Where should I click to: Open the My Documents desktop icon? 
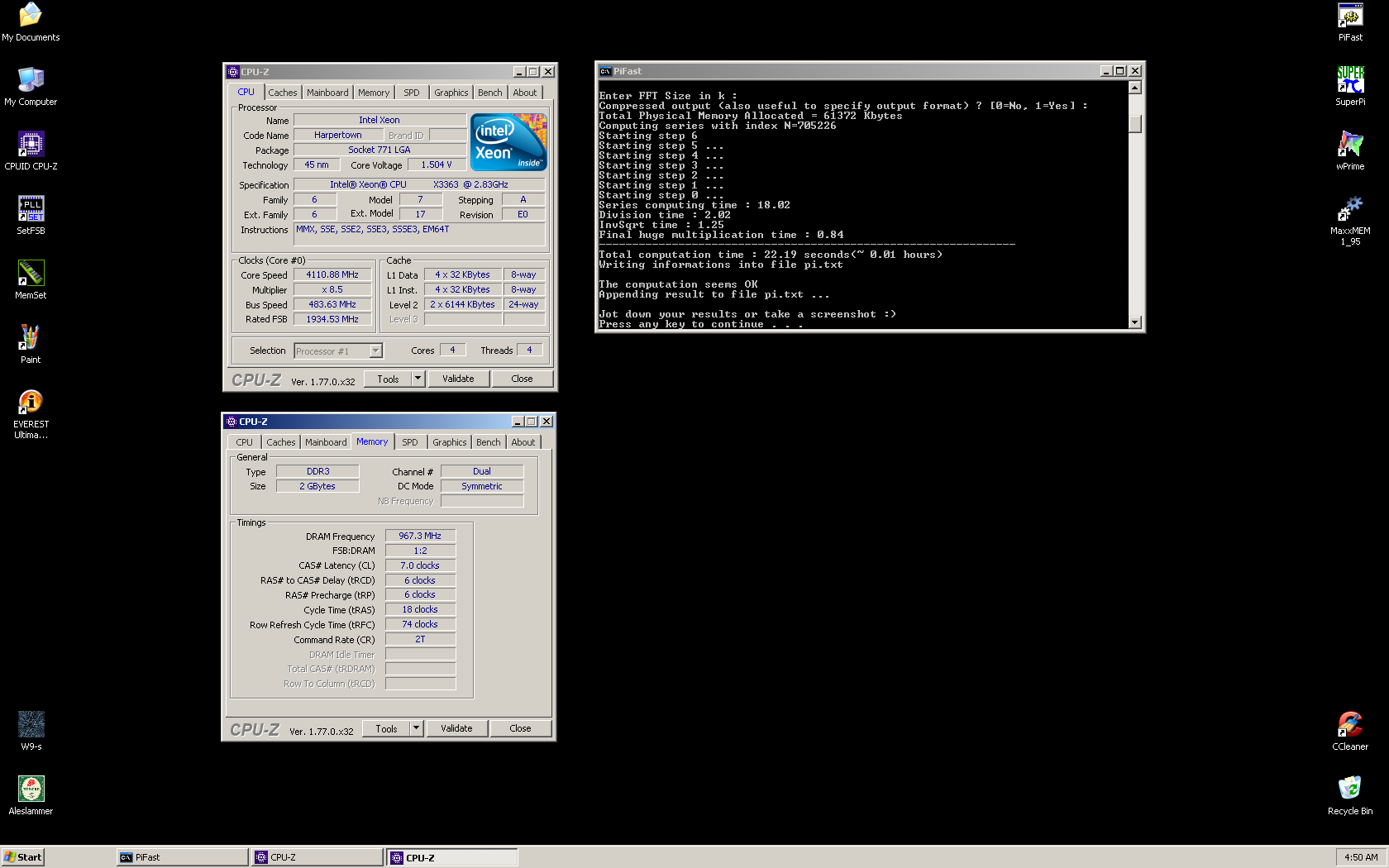tap(31, 21)
